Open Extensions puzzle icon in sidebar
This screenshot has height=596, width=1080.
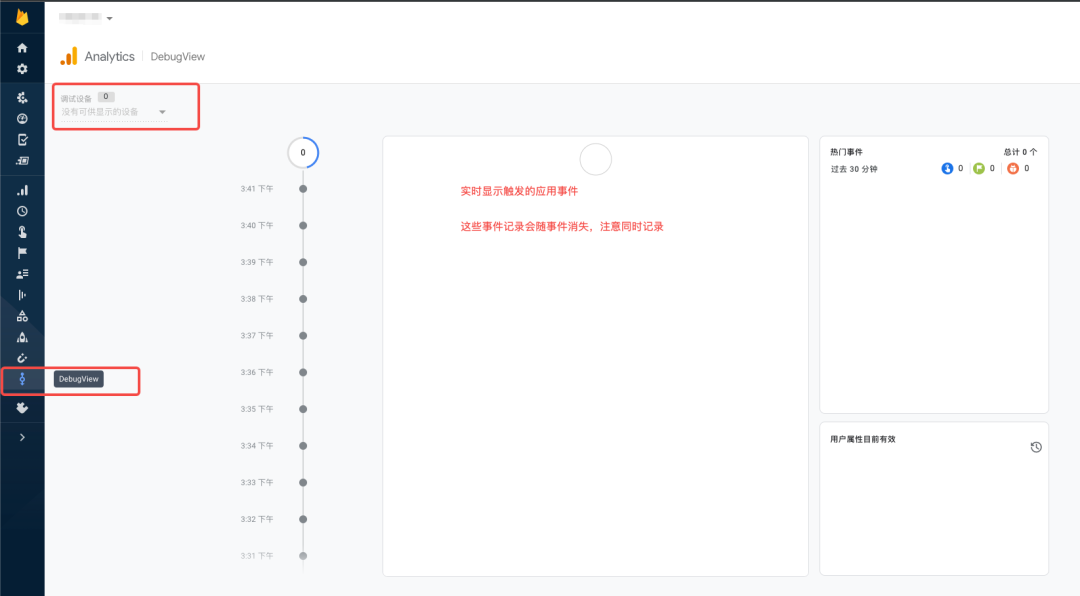(22, 408)
